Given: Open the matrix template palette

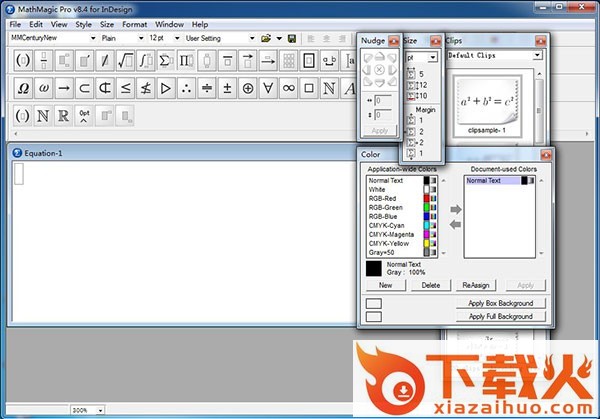Looking at the screenshot, I should (289, 60).
